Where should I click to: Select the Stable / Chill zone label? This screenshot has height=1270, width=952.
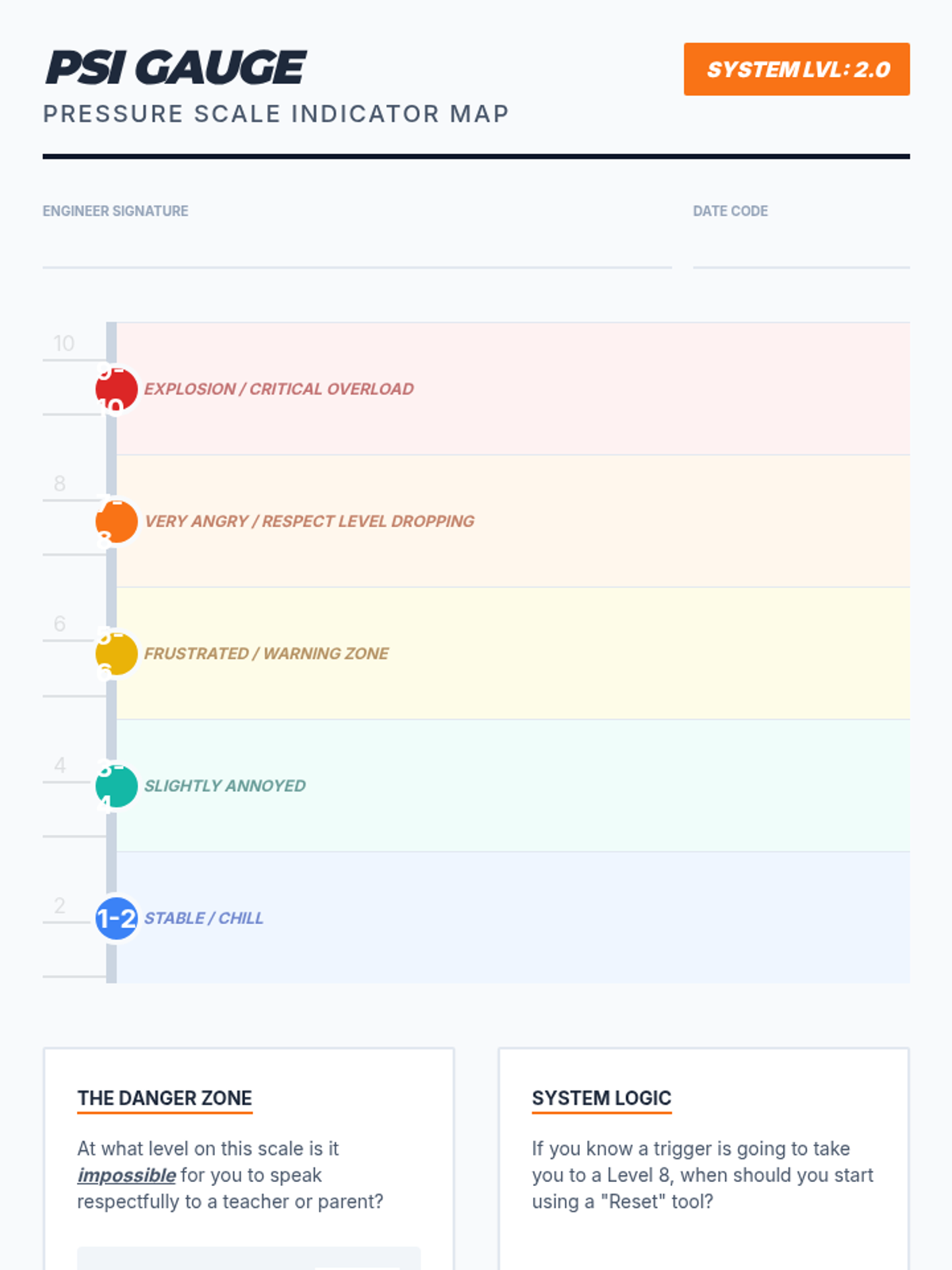click(203, 918)
